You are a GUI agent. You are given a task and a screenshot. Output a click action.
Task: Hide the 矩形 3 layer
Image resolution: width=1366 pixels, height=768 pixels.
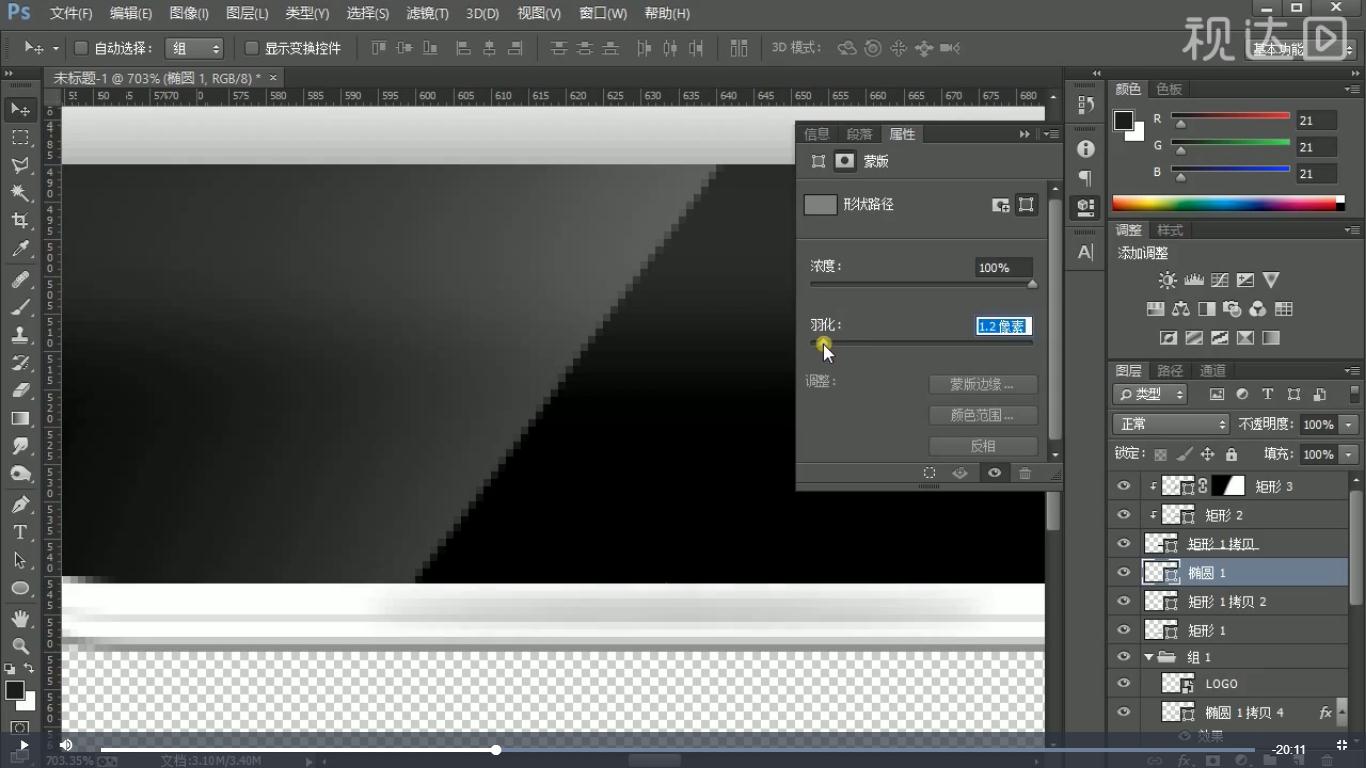pos(1124,486)
